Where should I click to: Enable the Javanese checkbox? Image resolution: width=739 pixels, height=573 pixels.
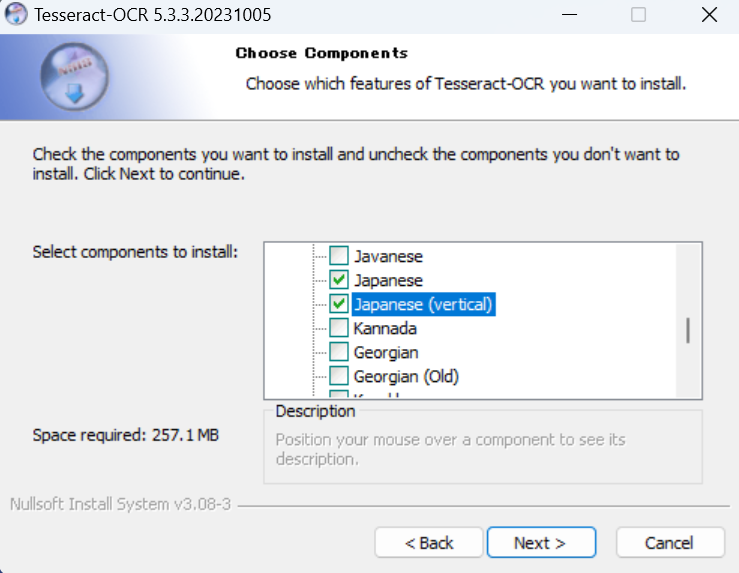point(339,256)
